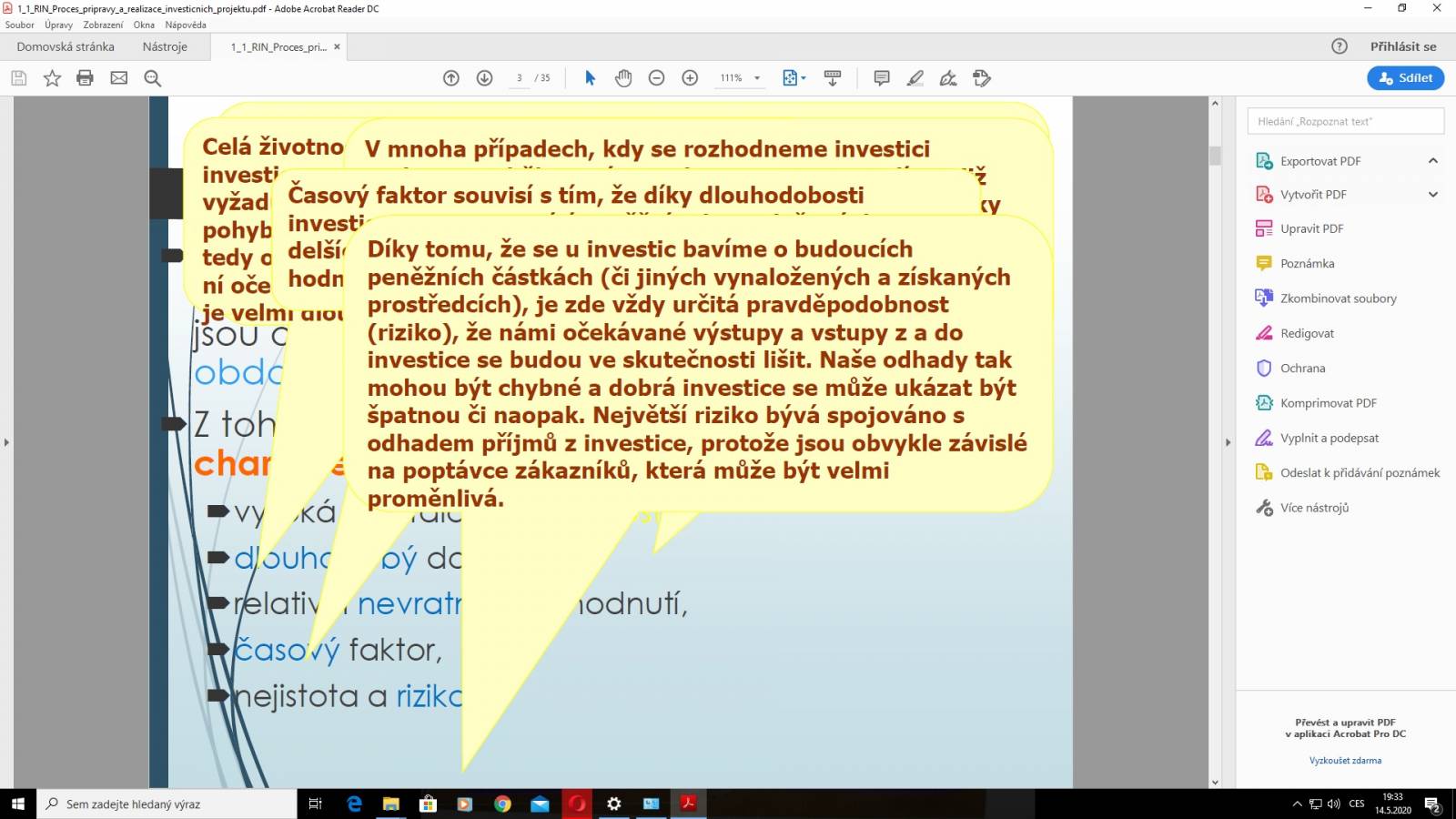Click the blue Sdílet button

(1406, 78)
